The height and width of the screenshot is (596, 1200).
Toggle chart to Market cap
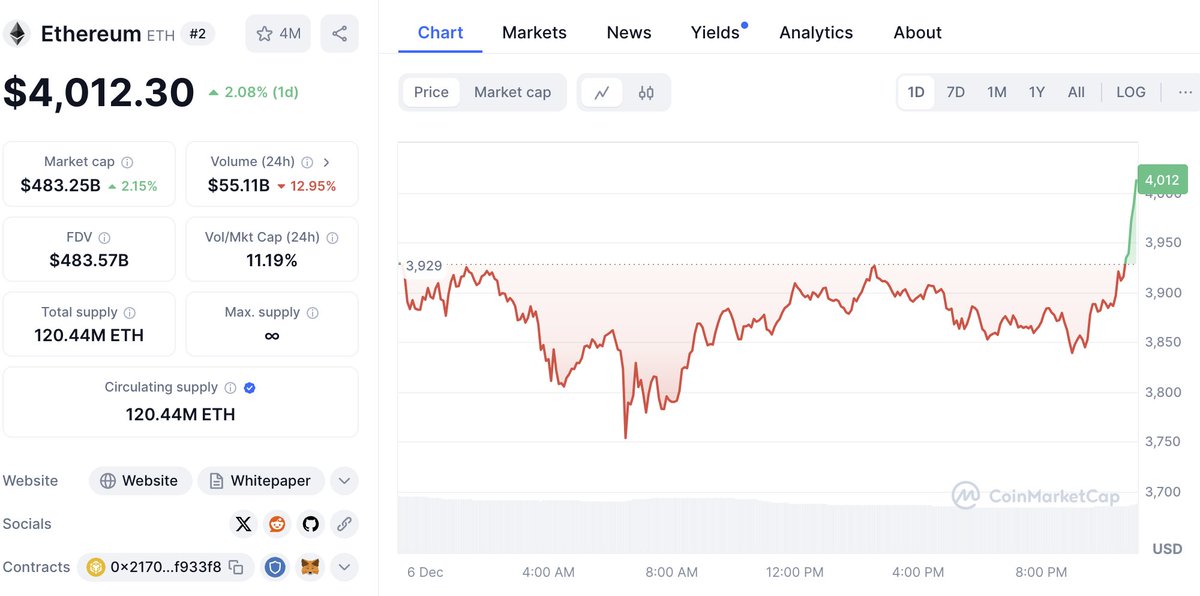(x=512, y=92)
